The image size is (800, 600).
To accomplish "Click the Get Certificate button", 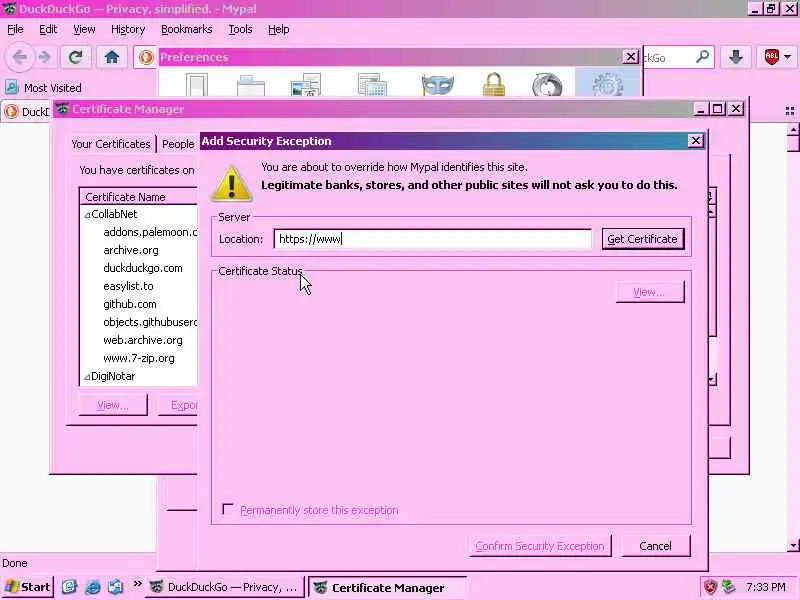I will [x=643, y=239].
